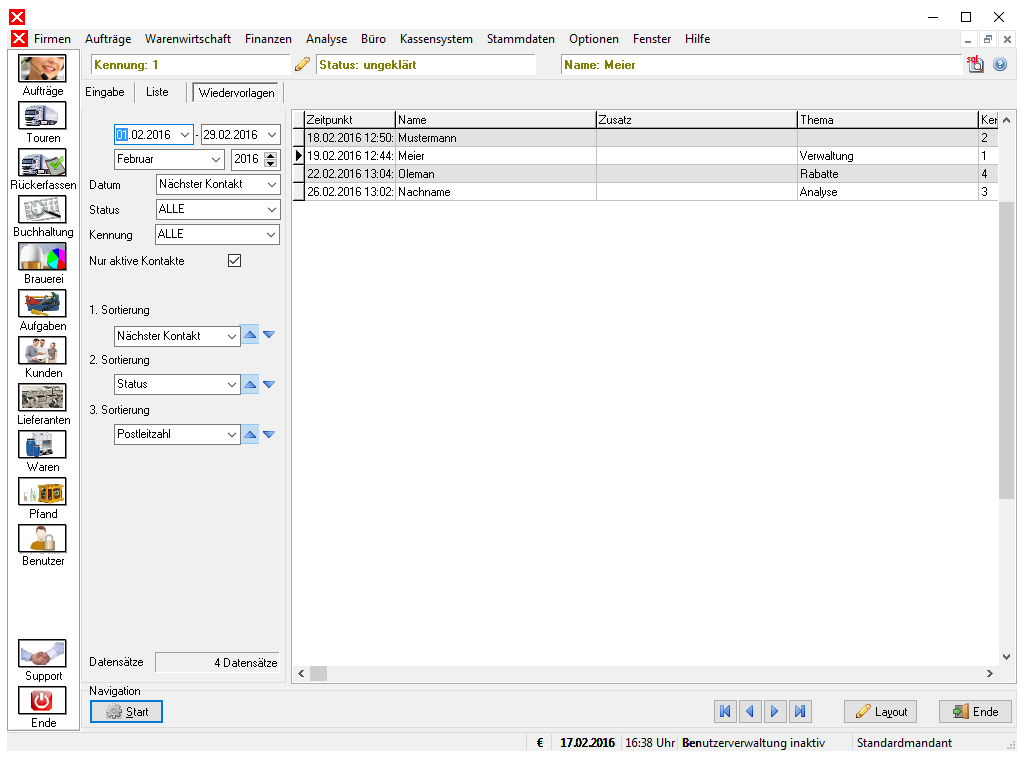Go to previous record arrow

pyautogui.click(x=750, y=711)
